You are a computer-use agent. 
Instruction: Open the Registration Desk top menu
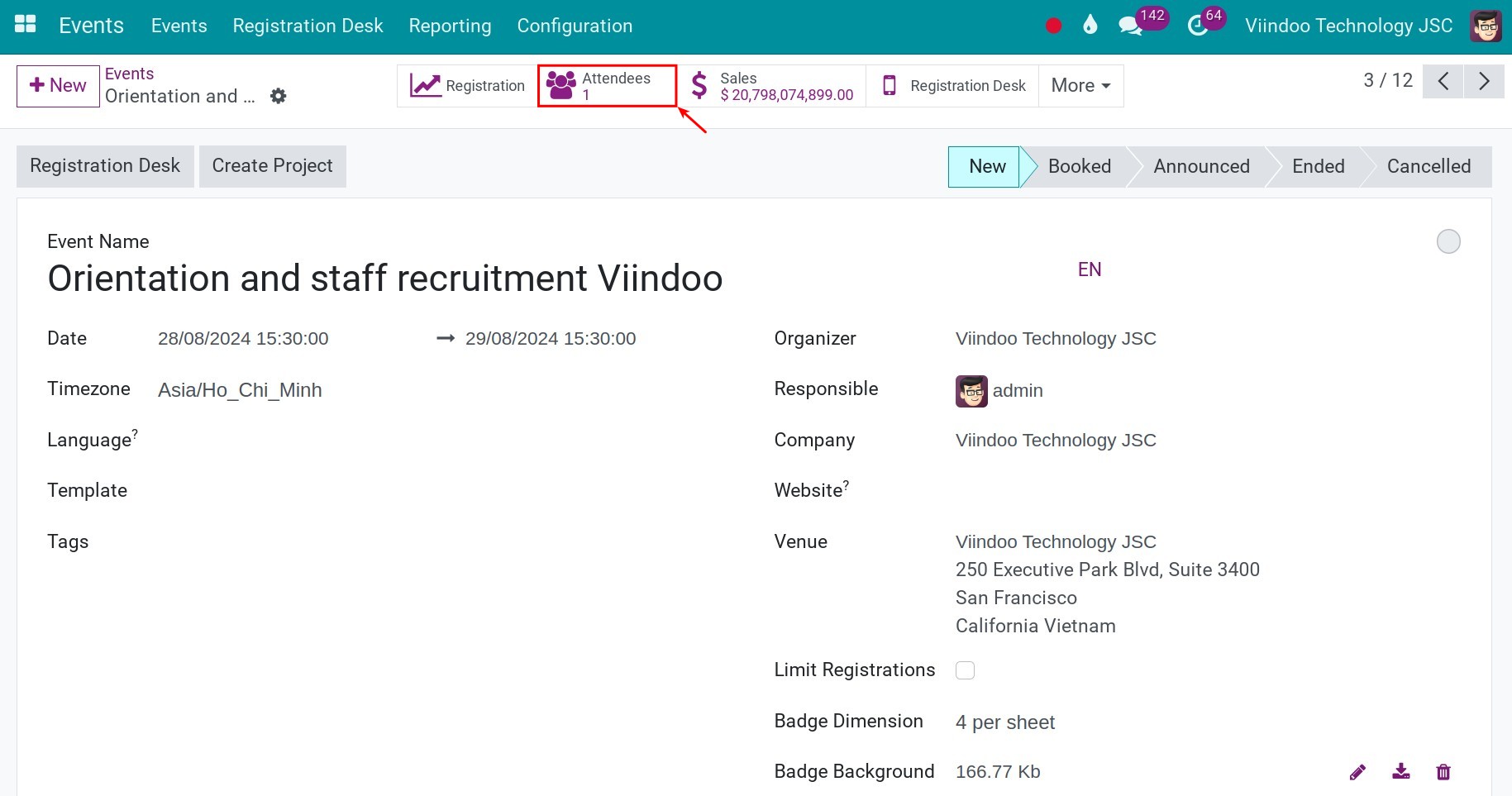click(308, 26)
